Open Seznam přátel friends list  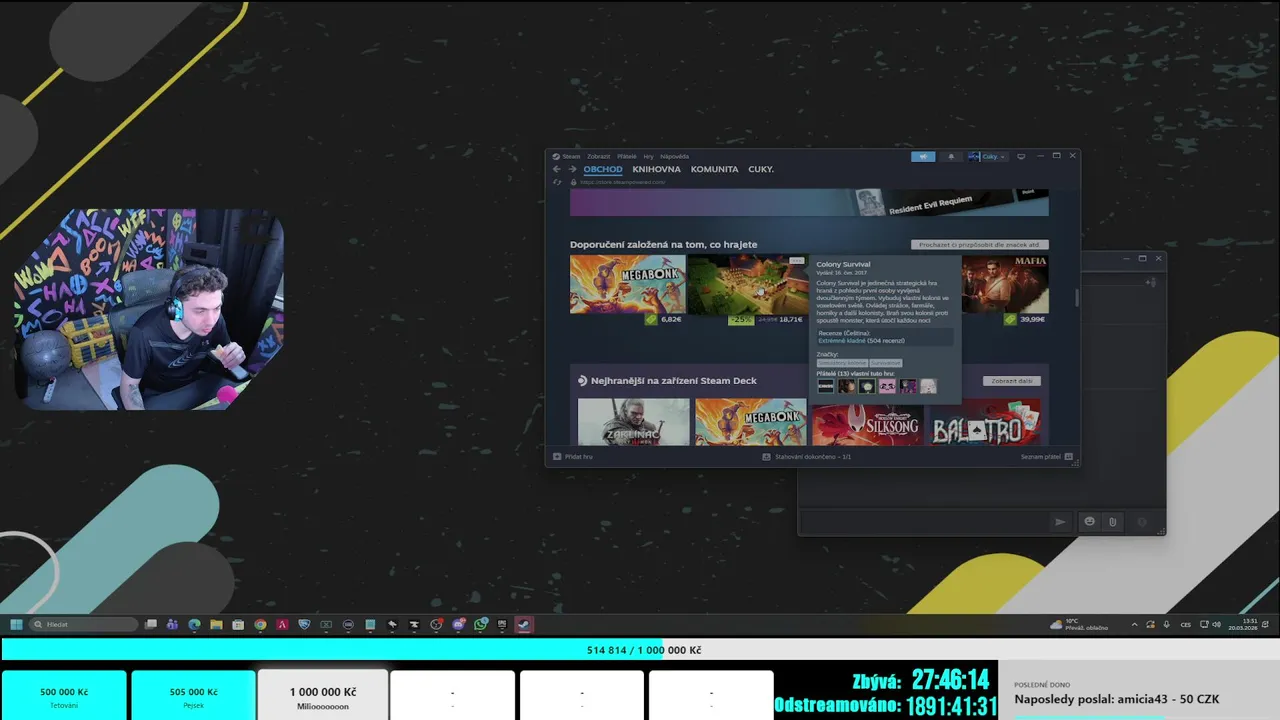1046,456
